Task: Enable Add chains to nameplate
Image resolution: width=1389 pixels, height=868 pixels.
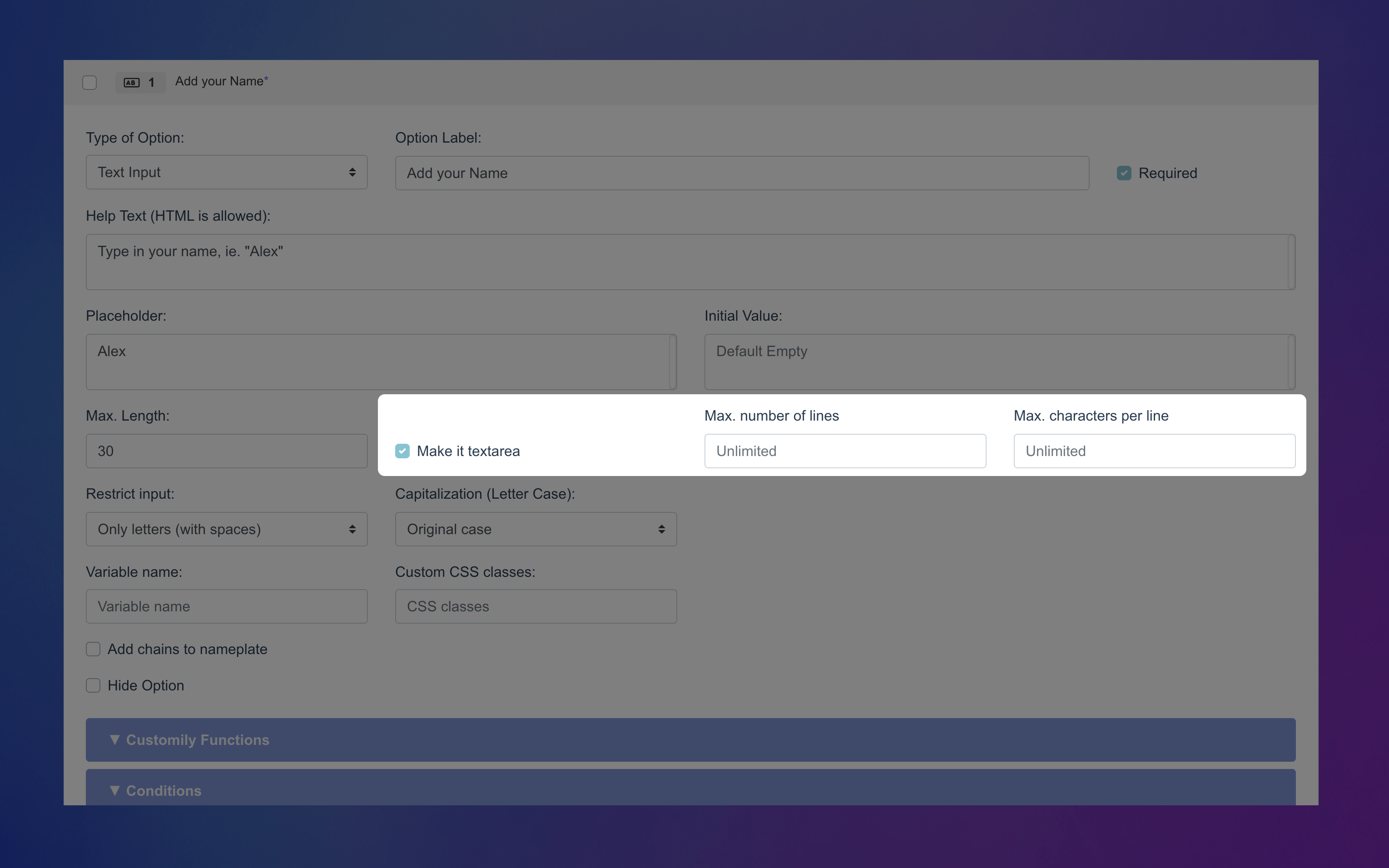Action: pyautogui.click(x=93, y=649)
